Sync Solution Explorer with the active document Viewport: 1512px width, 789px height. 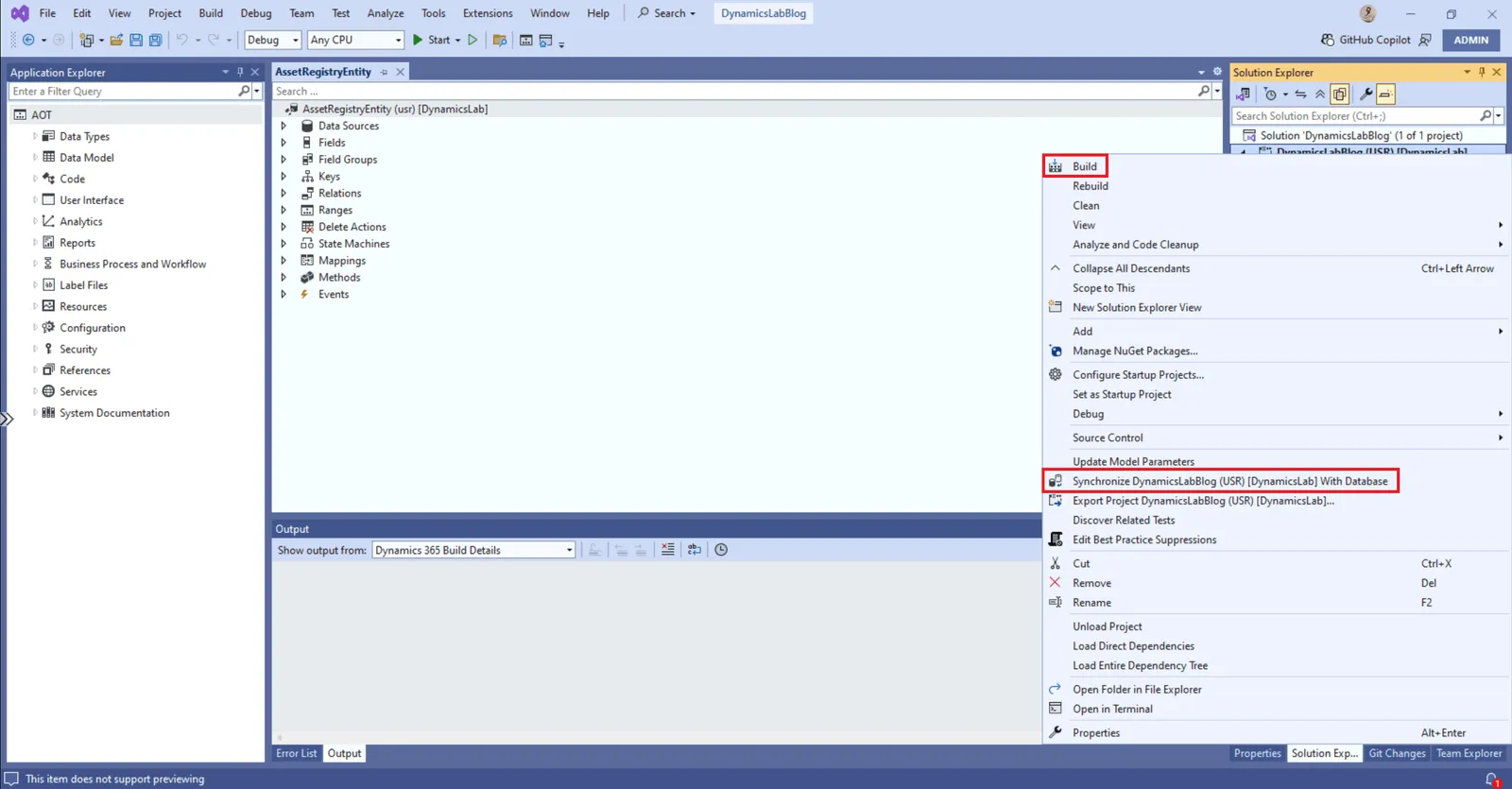[x=1300, y=94]
